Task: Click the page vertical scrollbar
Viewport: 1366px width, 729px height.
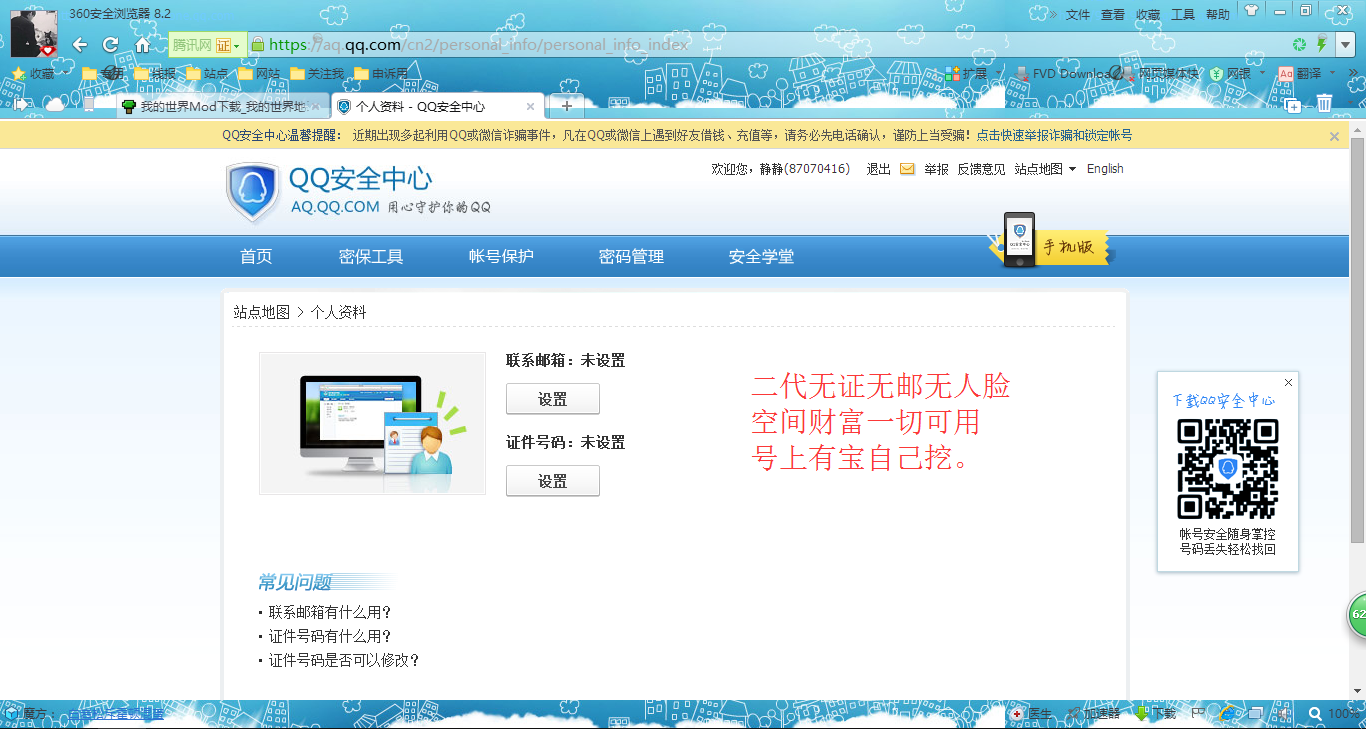Action: (1357, 340)
